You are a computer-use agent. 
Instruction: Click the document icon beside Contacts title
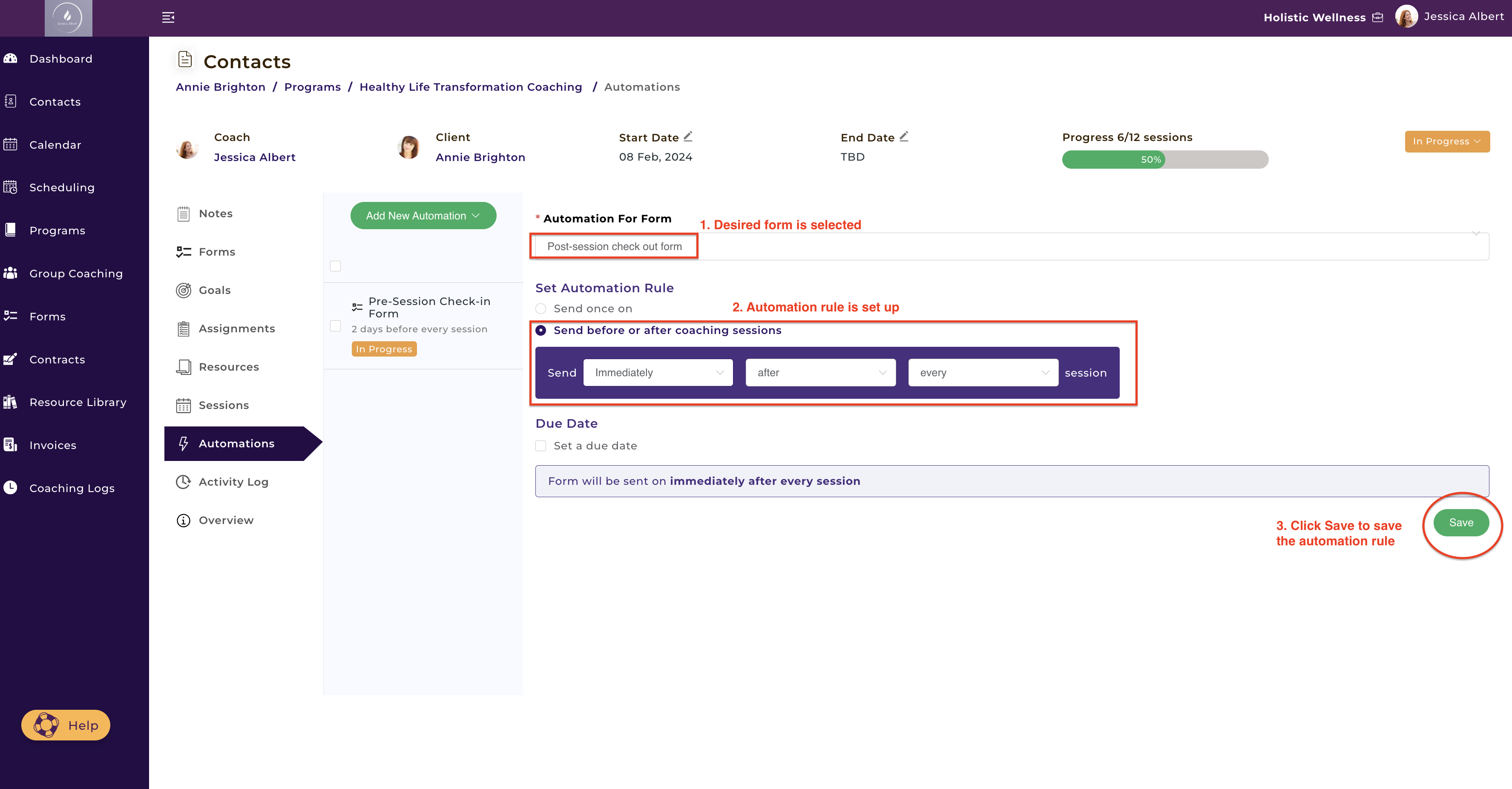click(x=185, y=59)
